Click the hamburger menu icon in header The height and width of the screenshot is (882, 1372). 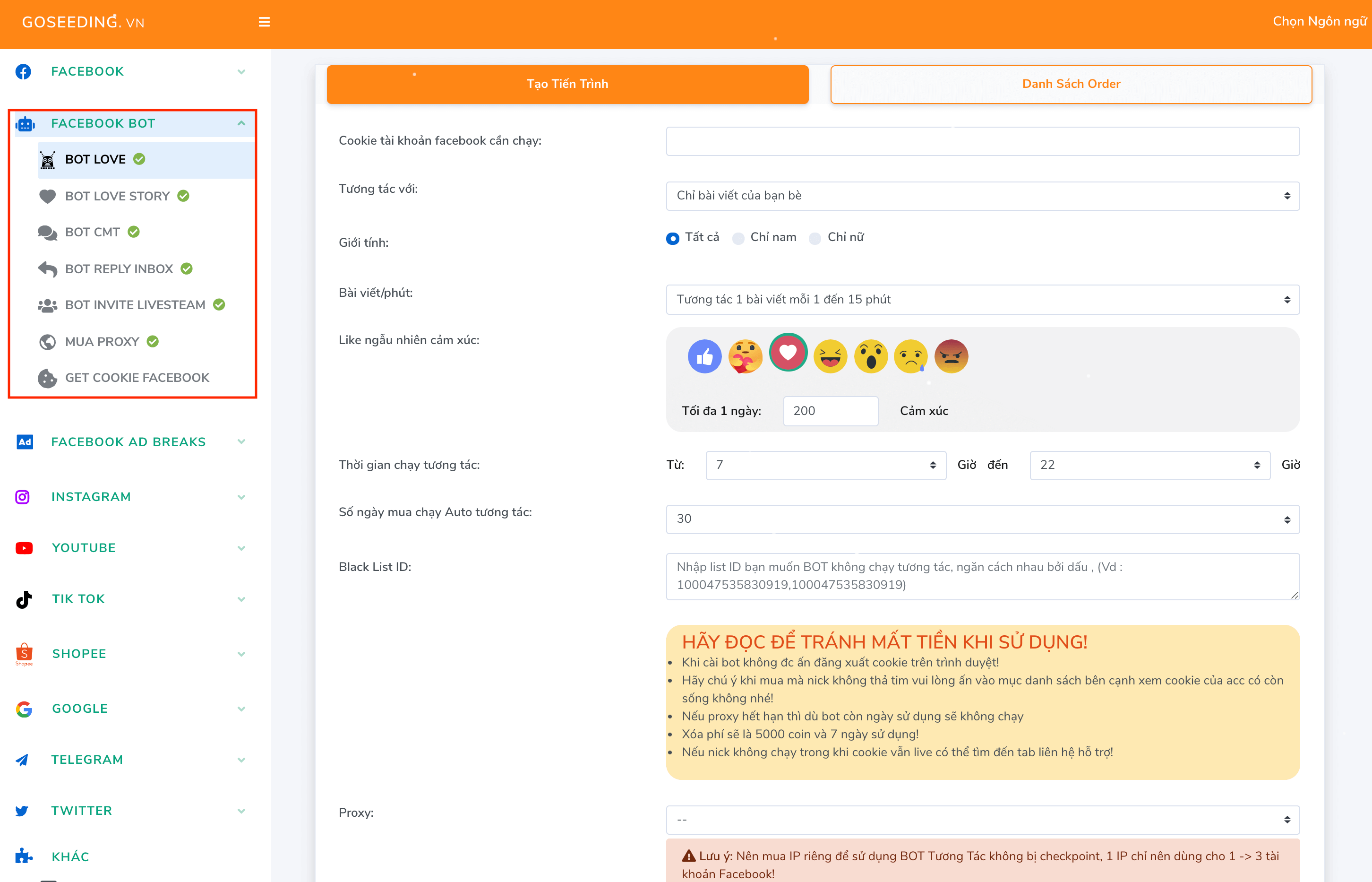[264, 22]
